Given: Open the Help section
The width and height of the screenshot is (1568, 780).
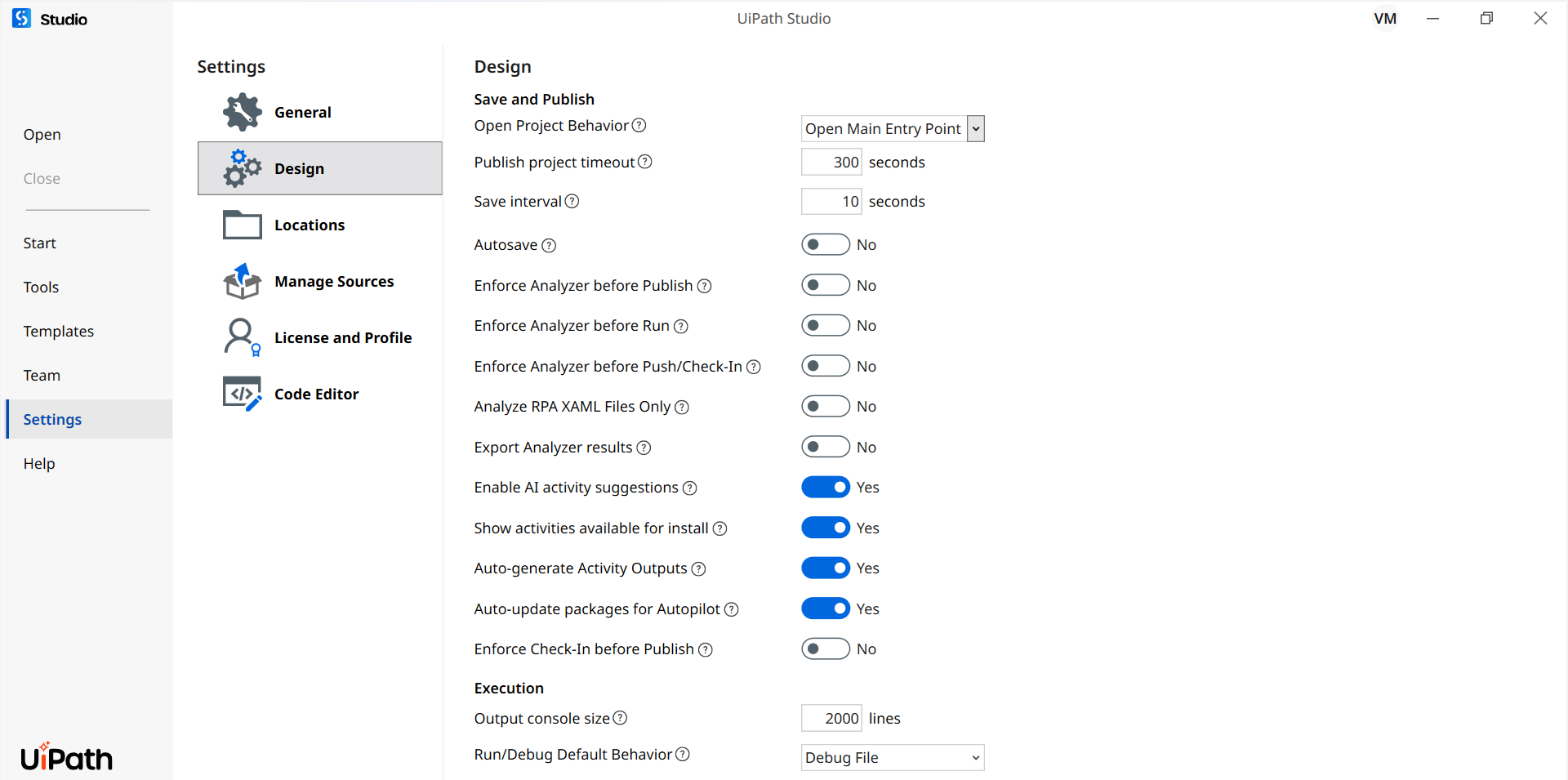Looking at the screenshot, I should pos(39,464).
